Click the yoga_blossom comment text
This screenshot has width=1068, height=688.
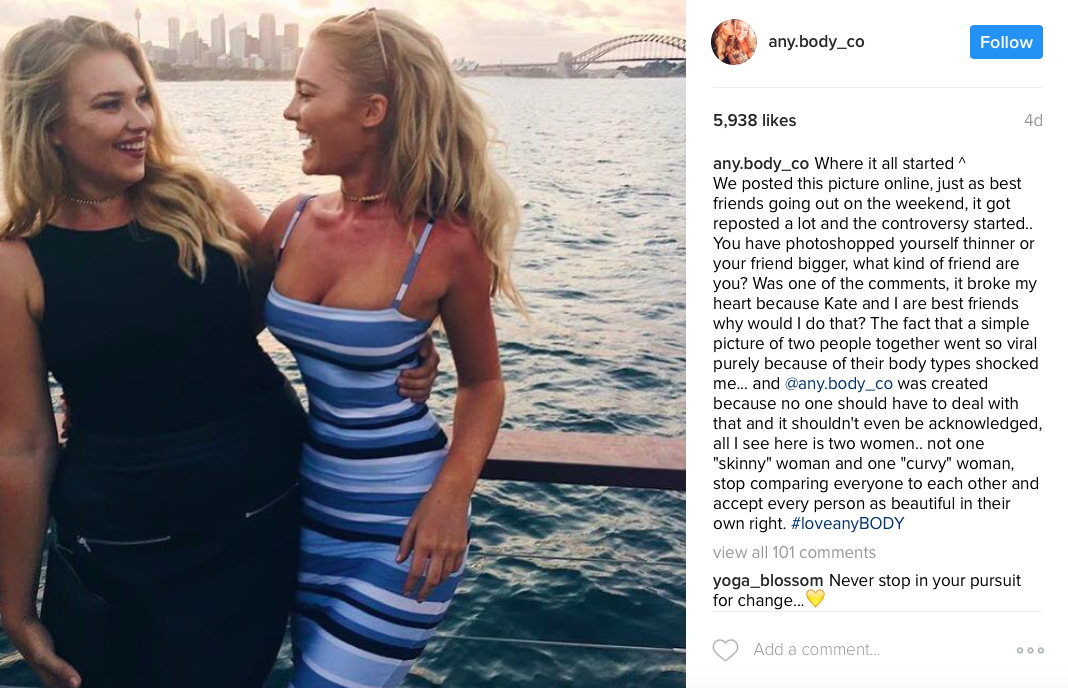click(x=866, y=590)
